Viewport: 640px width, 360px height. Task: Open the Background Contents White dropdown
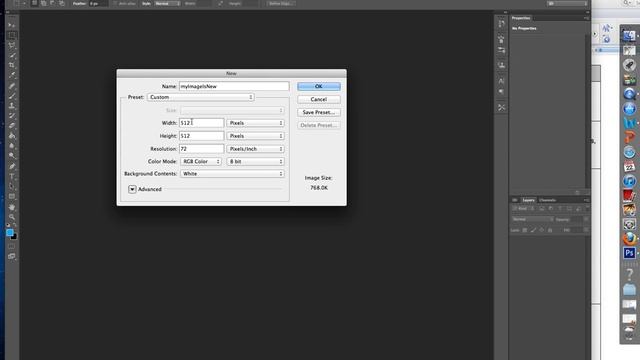click(232, 174)
